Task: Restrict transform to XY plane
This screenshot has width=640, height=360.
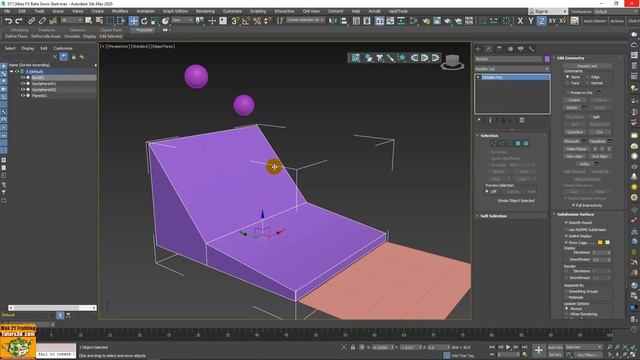Action: coord(552,21)
